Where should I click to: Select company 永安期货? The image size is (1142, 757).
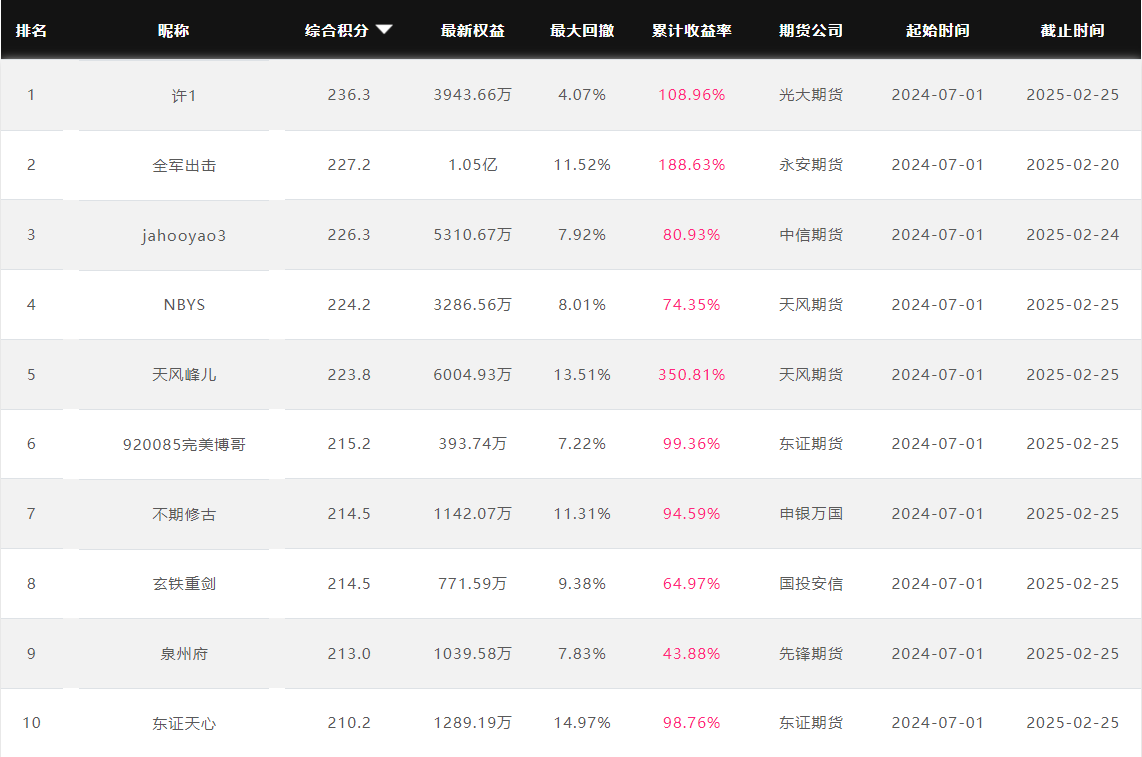point(811,165)
